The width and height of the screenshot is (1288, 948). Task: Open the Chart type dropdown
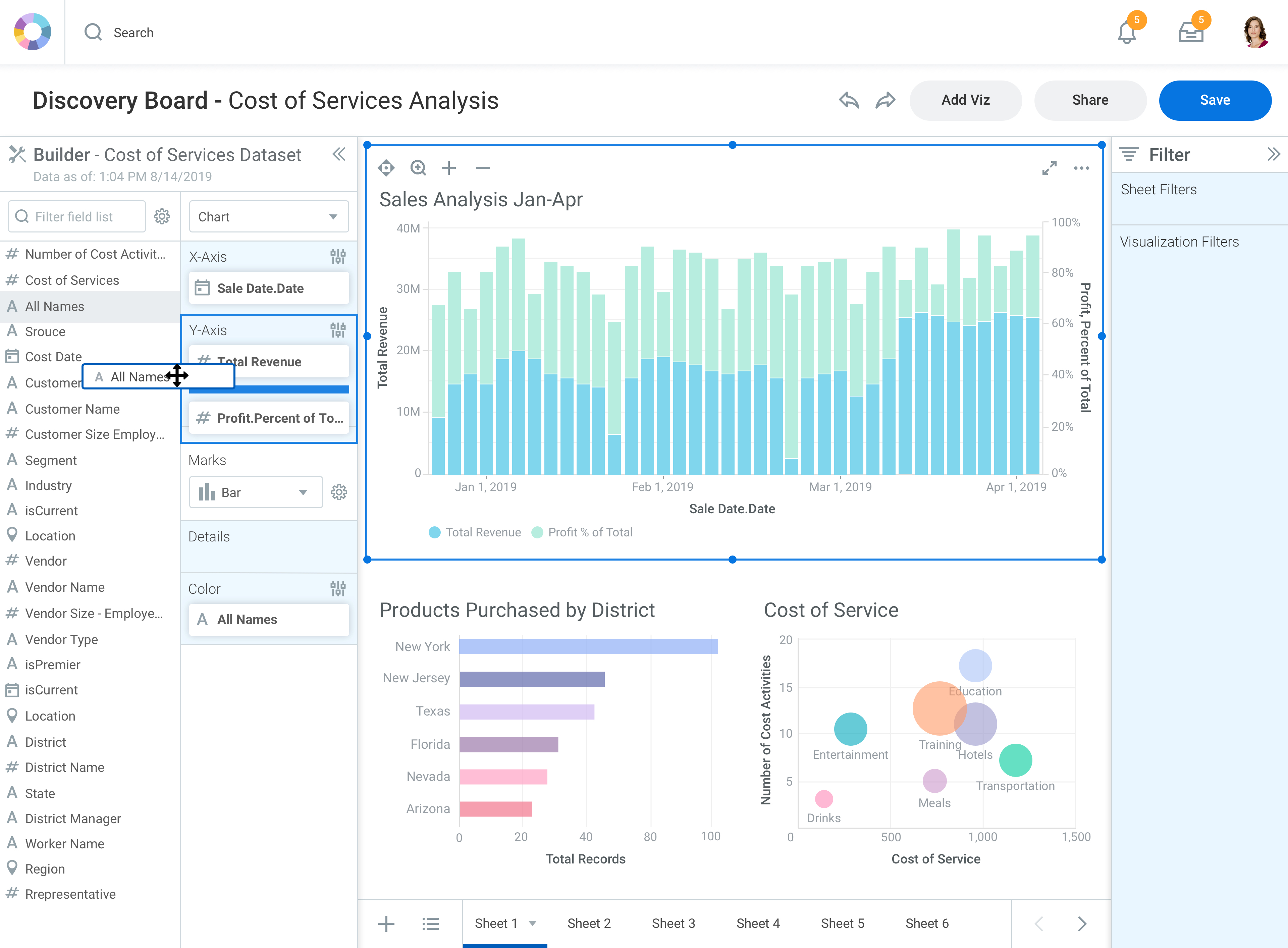(x=268, y=216)
